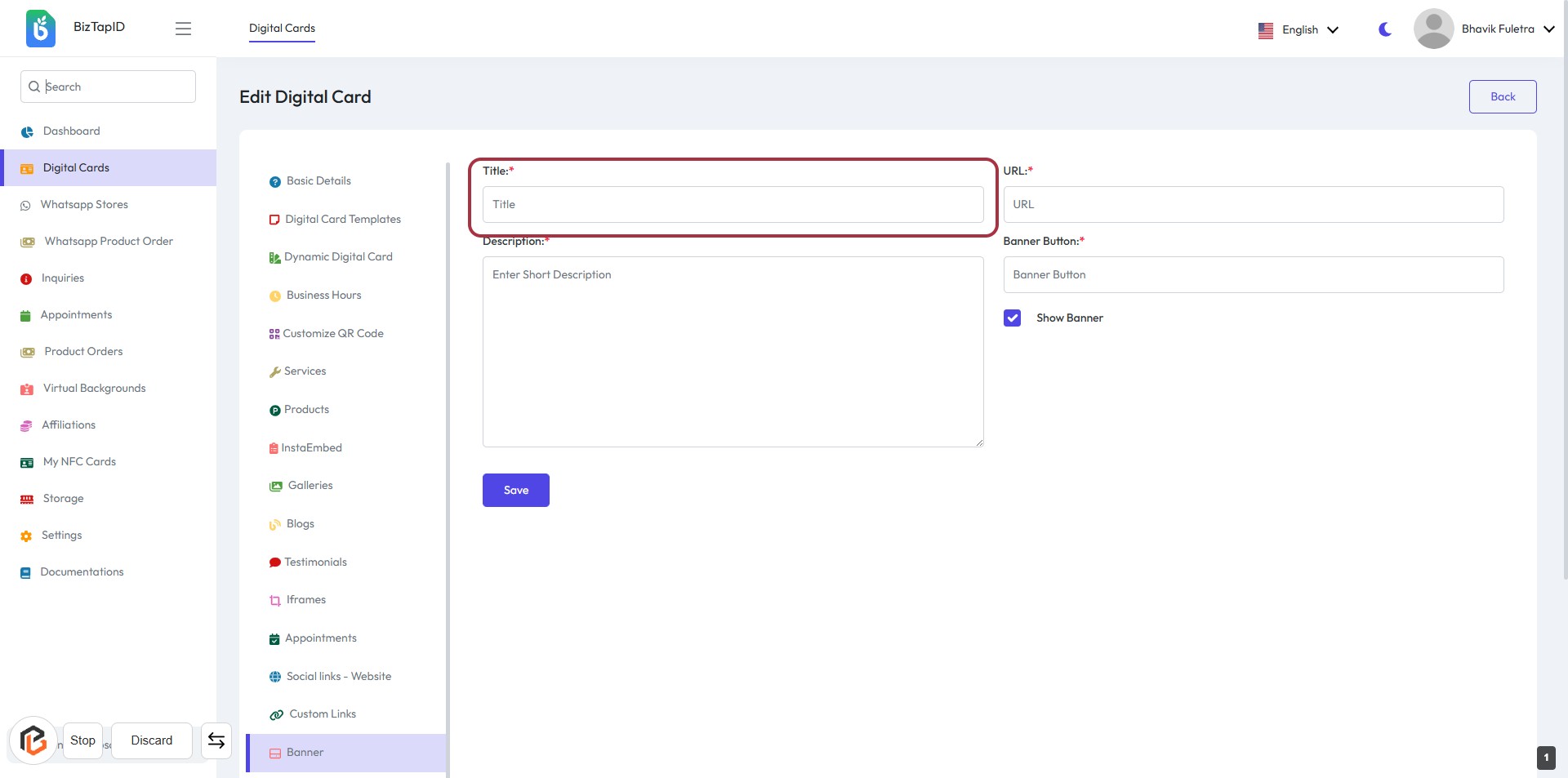Screen dimensions: 1568x778
Task: Click the Galleries image icon
Action: pyautogui.click(x=276, y=487)
